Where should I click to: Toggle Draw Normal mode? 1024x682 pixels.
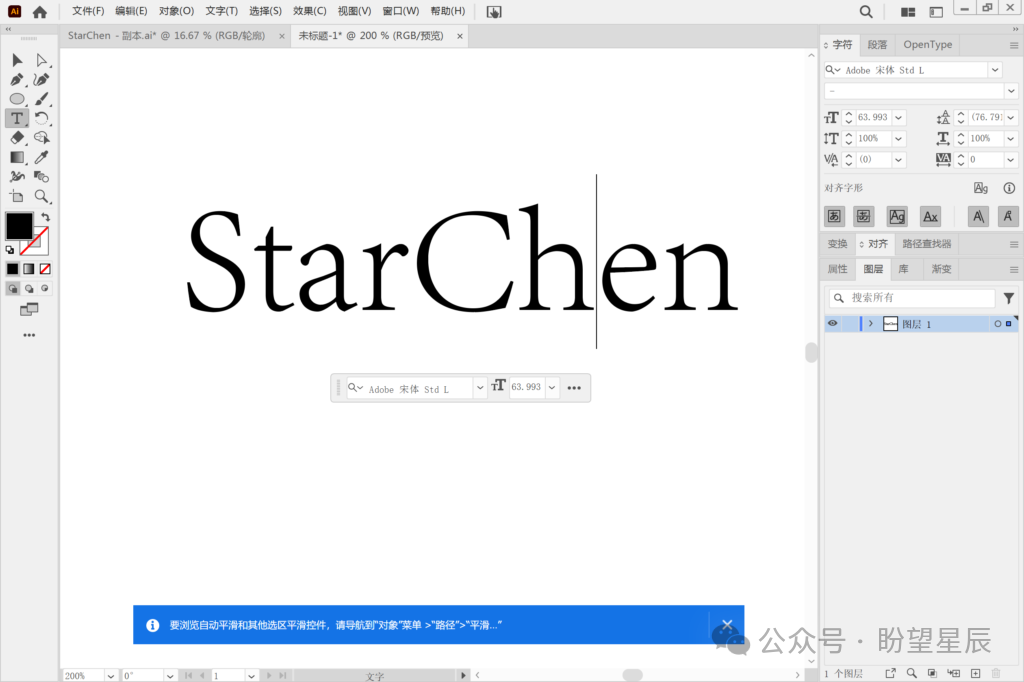[12, 289]
